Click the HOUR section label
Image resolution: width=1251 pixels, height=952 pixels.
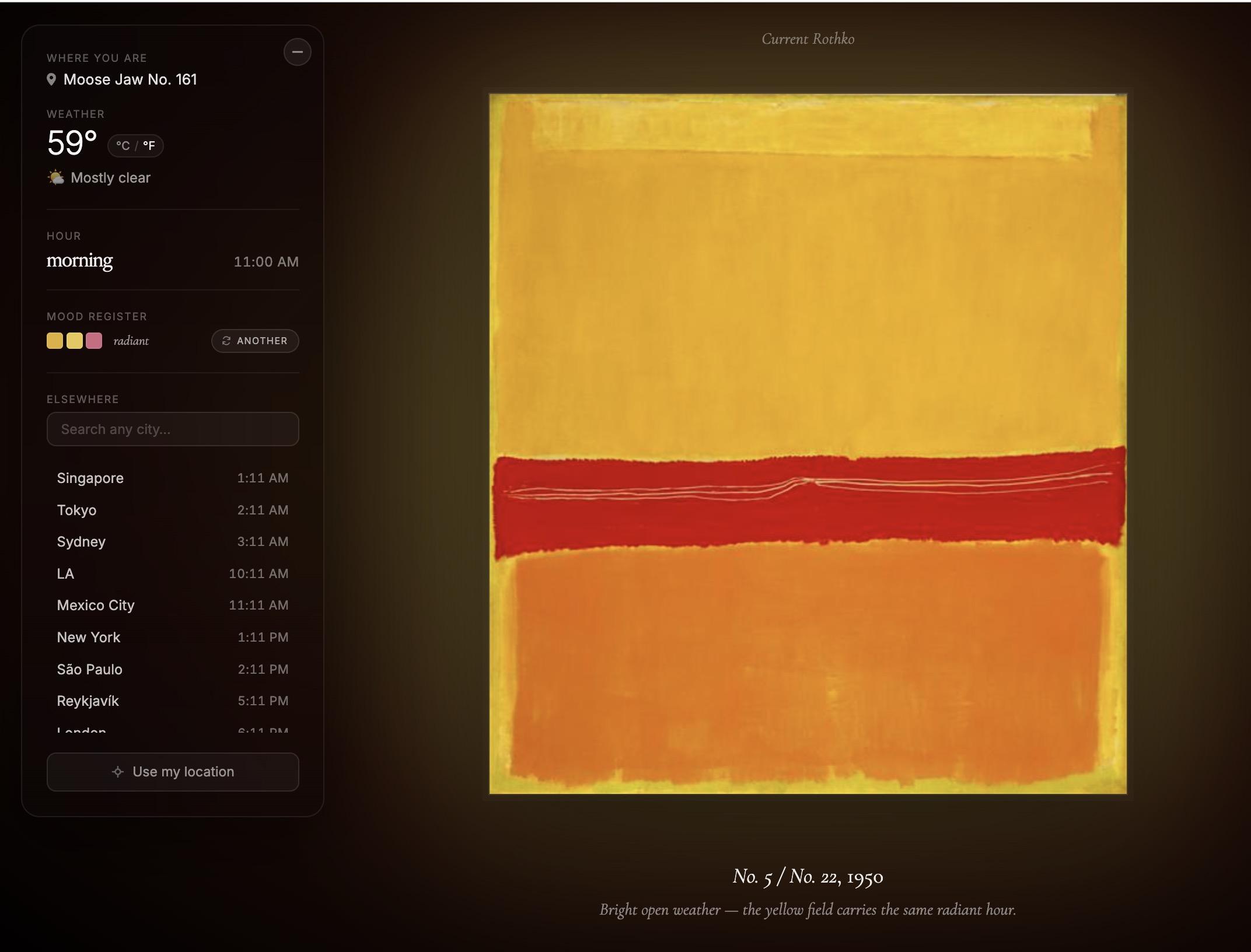point(64,236)
